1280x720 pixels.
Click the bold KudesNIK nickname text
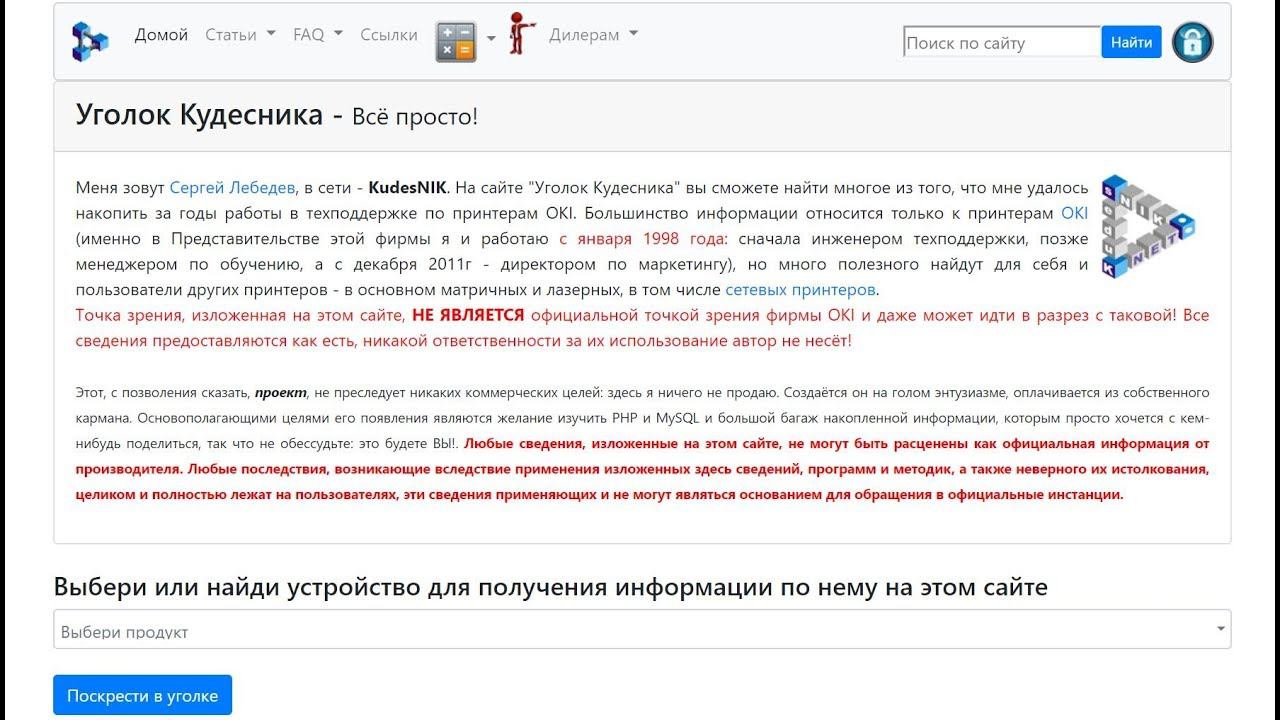[407, 187]
